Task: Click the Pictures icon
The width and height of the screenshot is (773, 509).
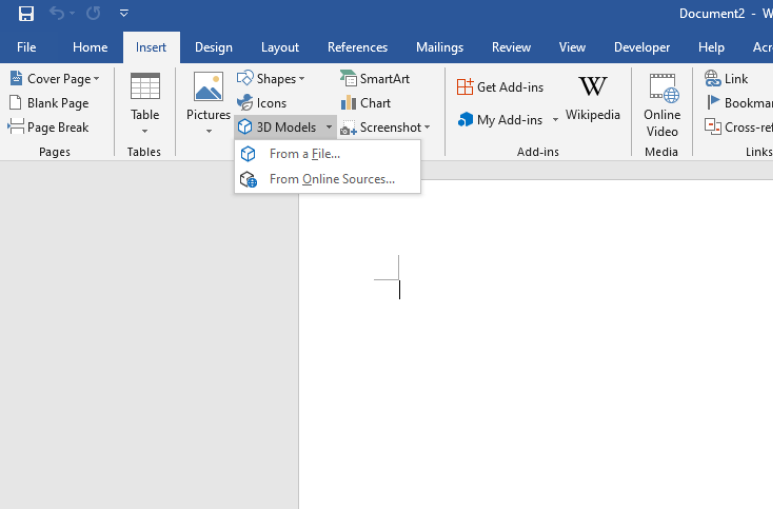Action: click(209, 86)
